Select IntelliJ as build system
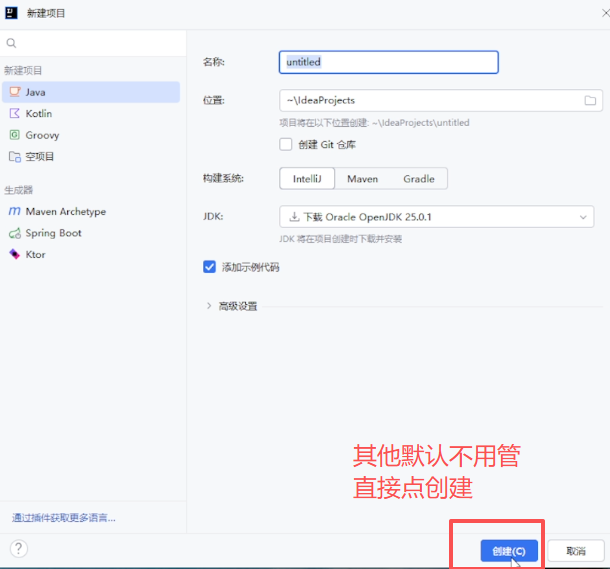The image size is (610, 569). (x=306, y=179)
